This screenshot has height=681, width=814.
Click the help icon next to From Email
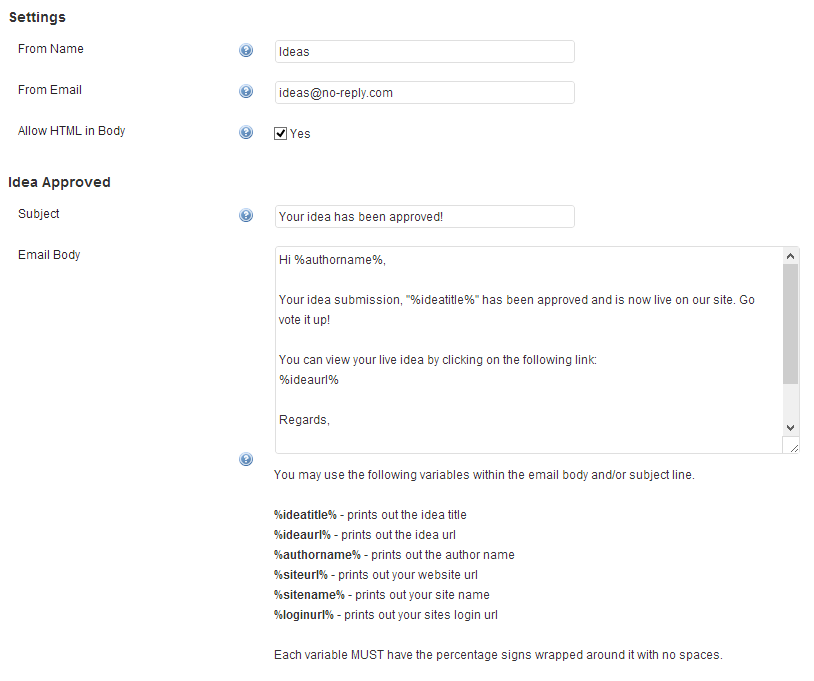pos(246,91)
